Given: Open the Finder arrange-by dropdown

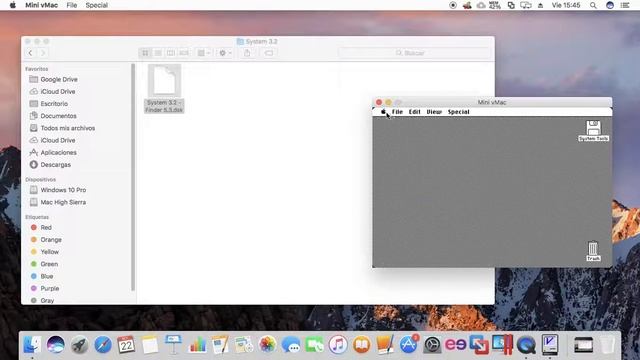Looking at the screenshot, I should pos(203,53).
